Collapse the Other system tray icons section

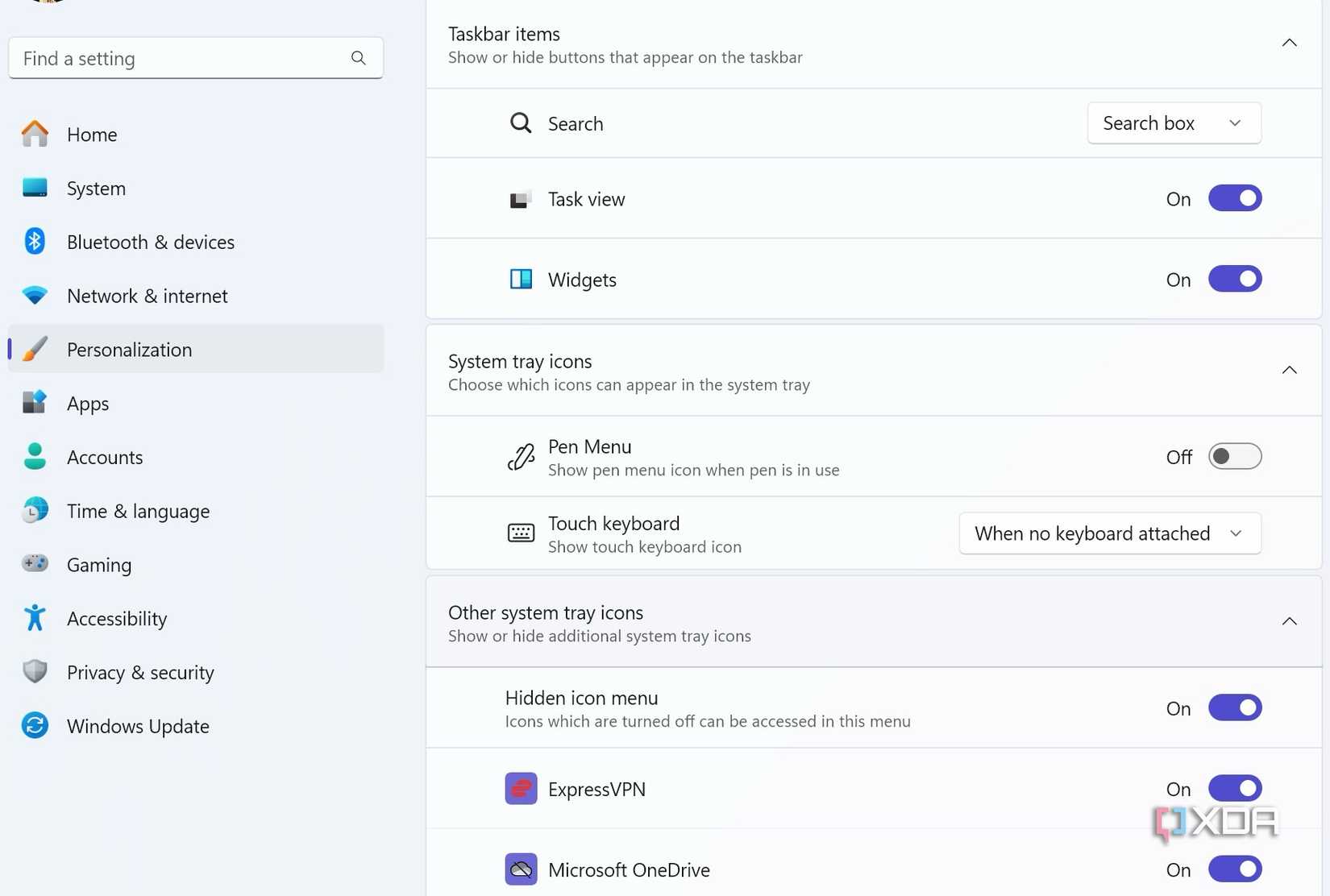(x=1289, y=621)
